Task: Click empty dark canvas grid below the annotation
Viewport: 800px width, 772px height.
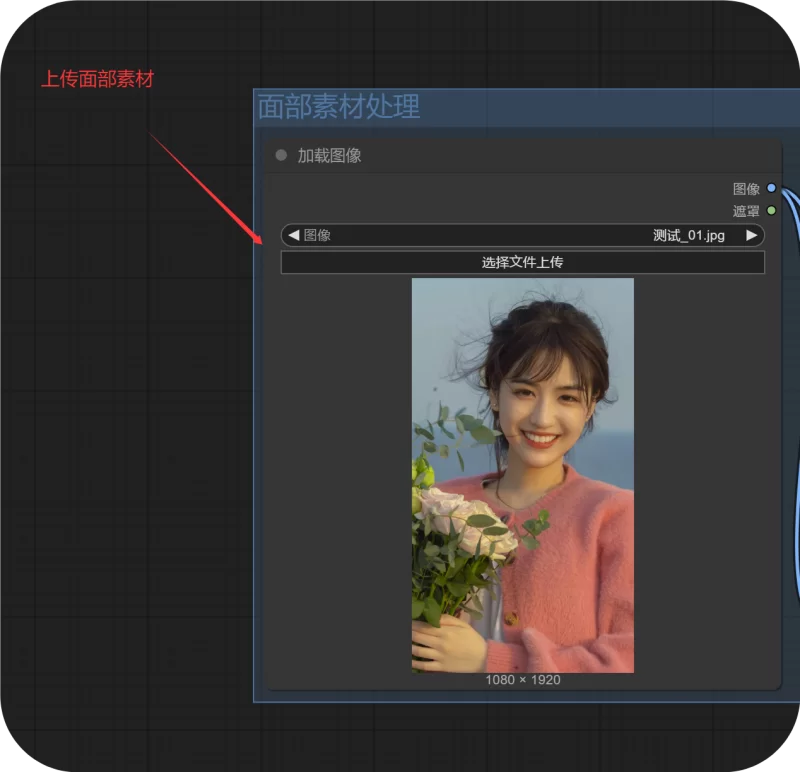Action: (120, 450)
